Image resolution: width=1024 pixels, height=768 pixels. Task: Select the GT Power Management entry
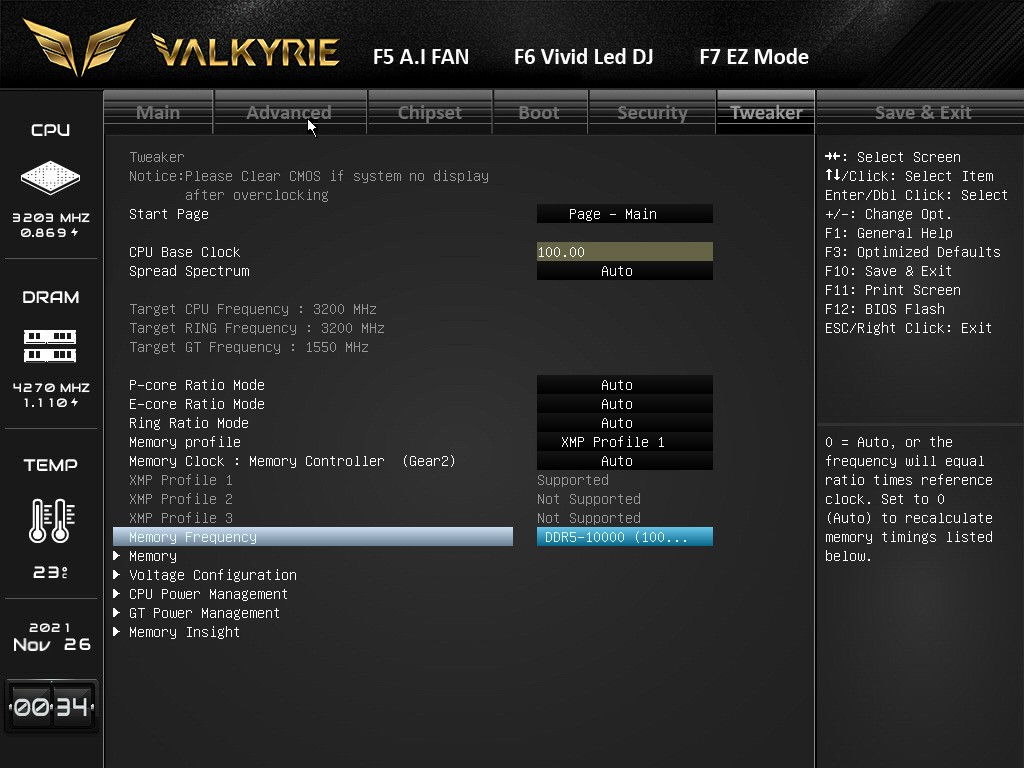point(204,613)
